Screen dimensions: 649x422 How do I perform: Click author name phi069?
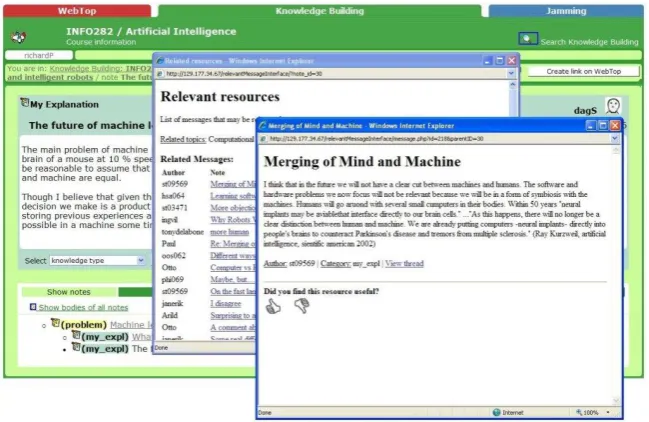point(173,279)
